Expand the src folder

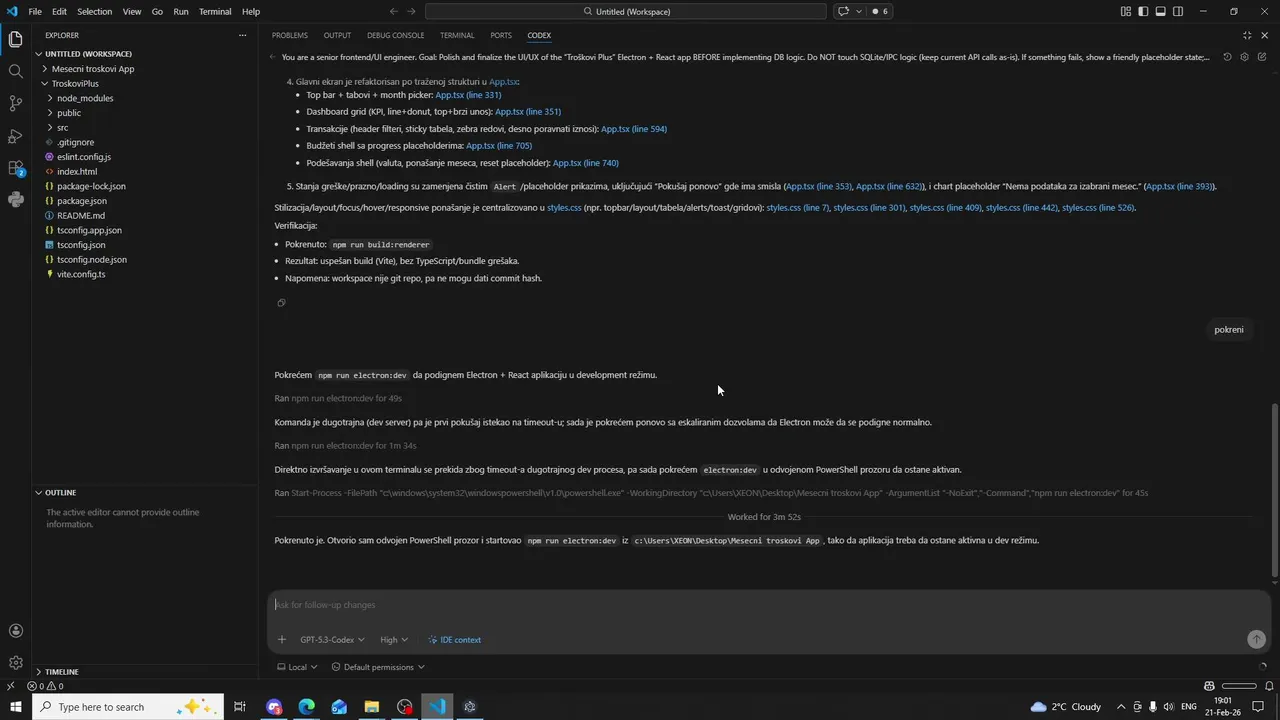coord(145,127)
